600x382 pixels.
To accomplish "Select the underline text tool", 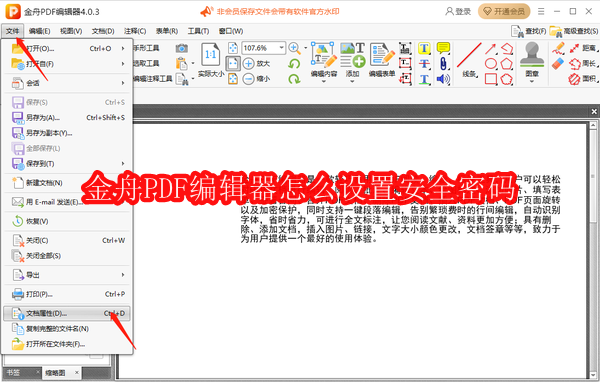I will 424,79.
